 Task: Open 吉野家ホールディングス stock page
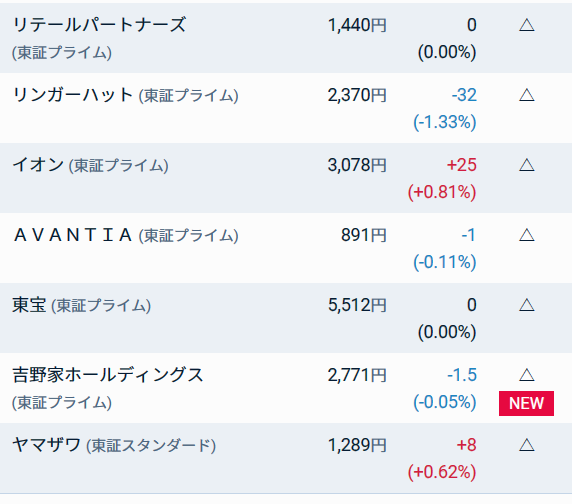click(x=108, y=375)
